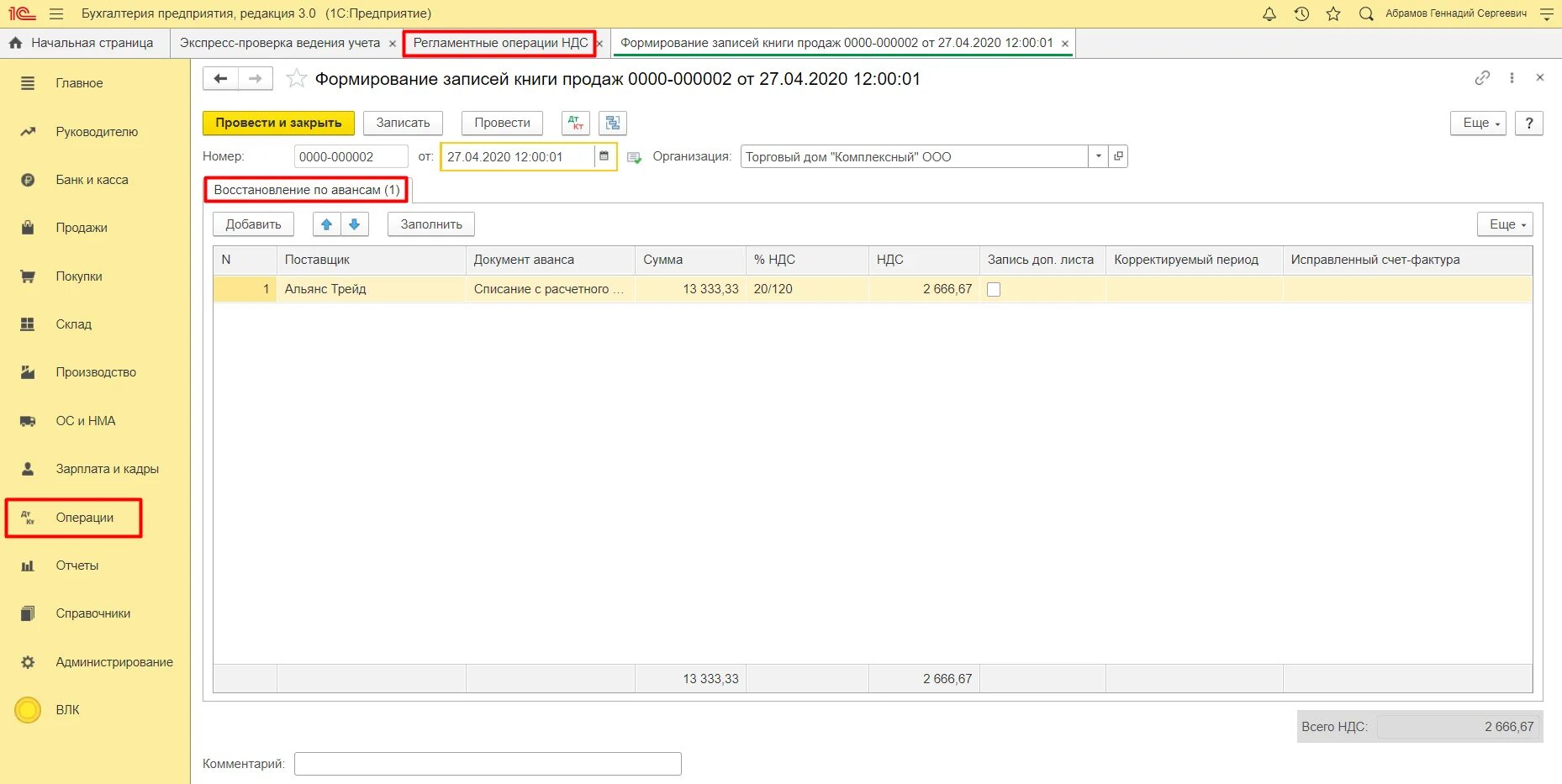This screenshot has height=784, width=1562.
Task: Close Экспресс-проверка ведения учета tab
Action: 393,44
